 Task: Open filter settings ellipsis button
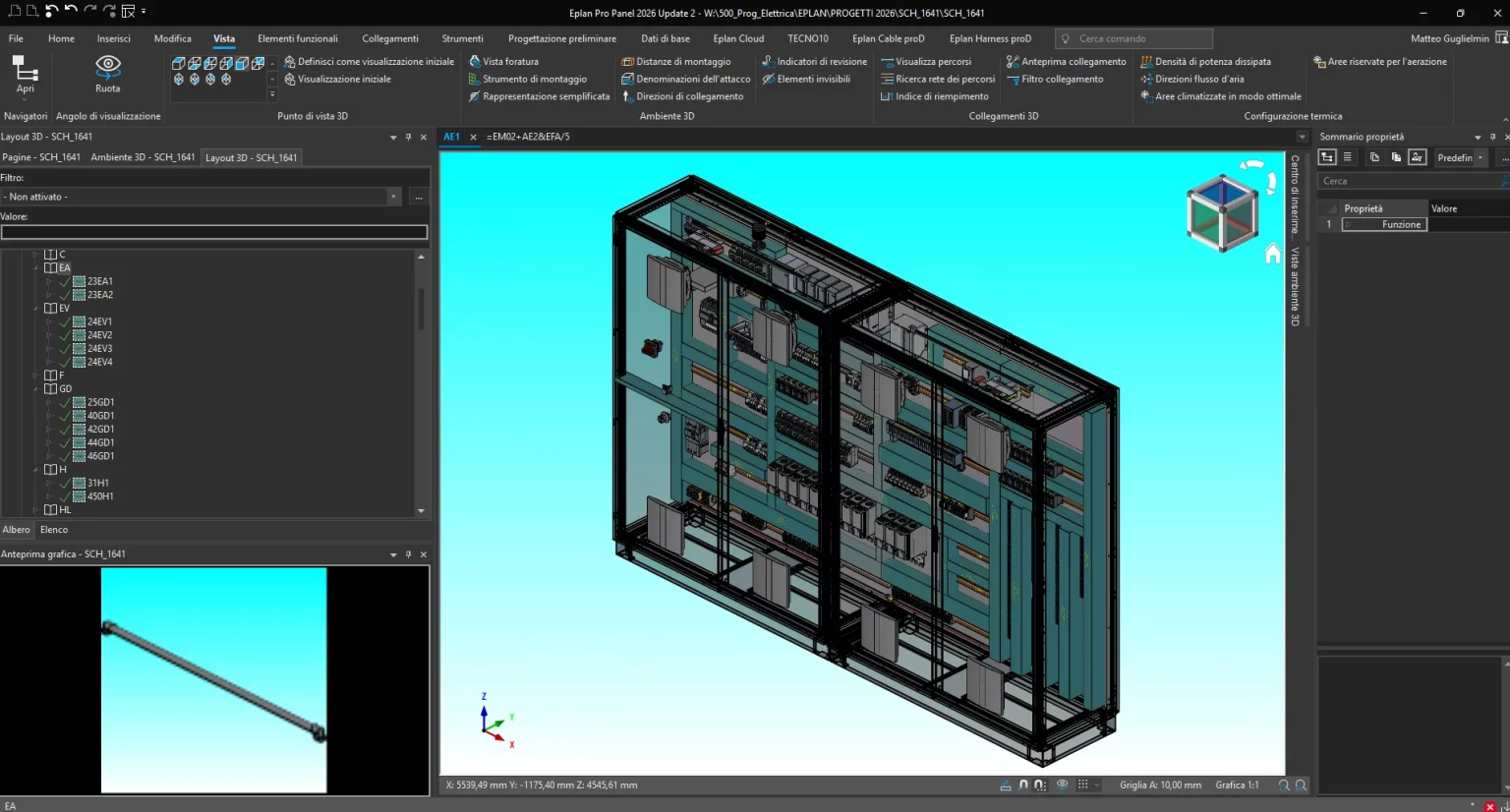tap(419, 197)
